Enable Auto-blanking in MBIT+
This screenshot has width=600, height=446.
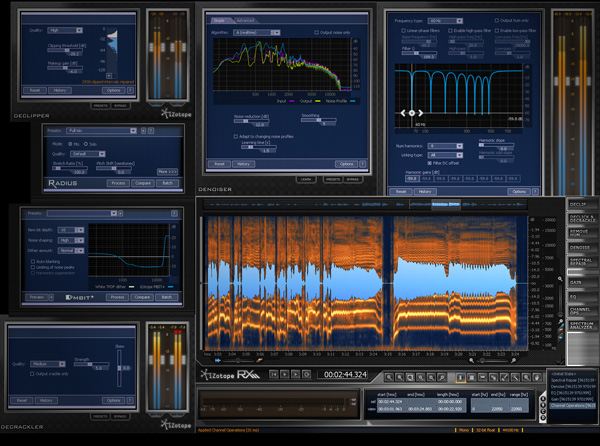(33, 262)
